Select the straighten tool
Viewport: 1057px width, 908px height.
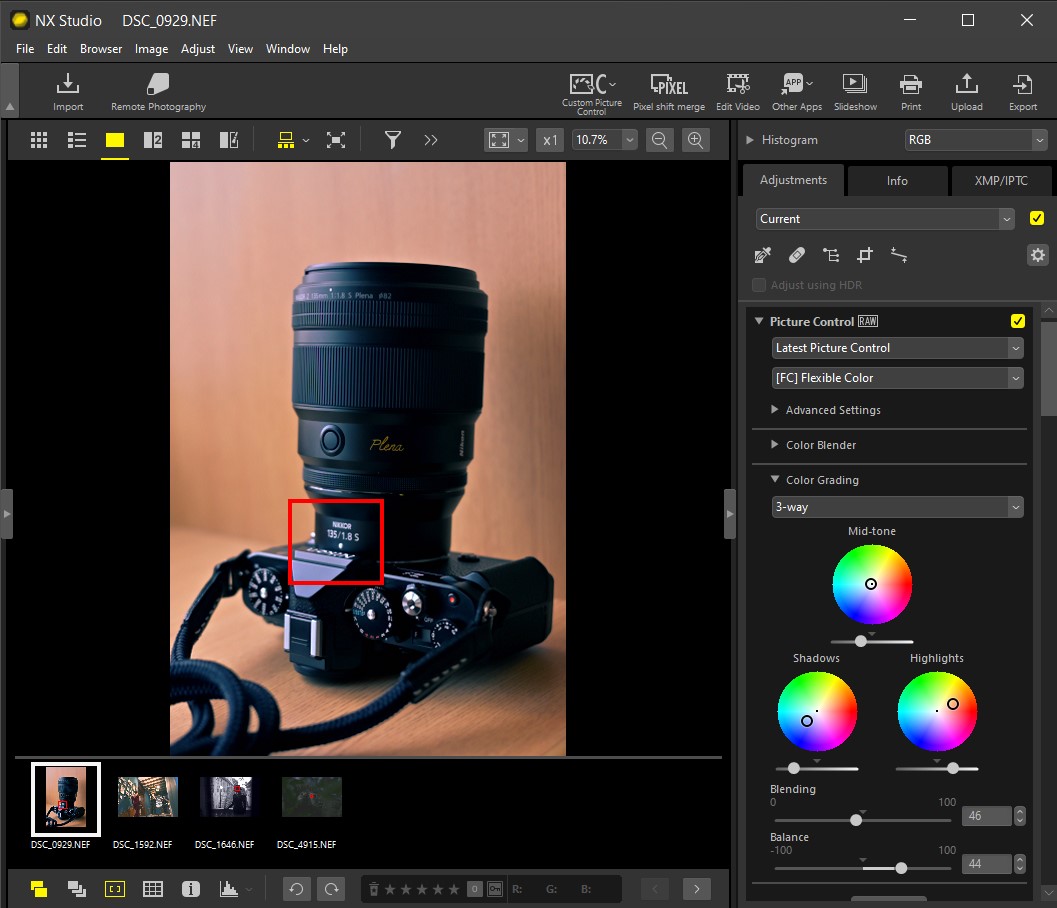899,255
